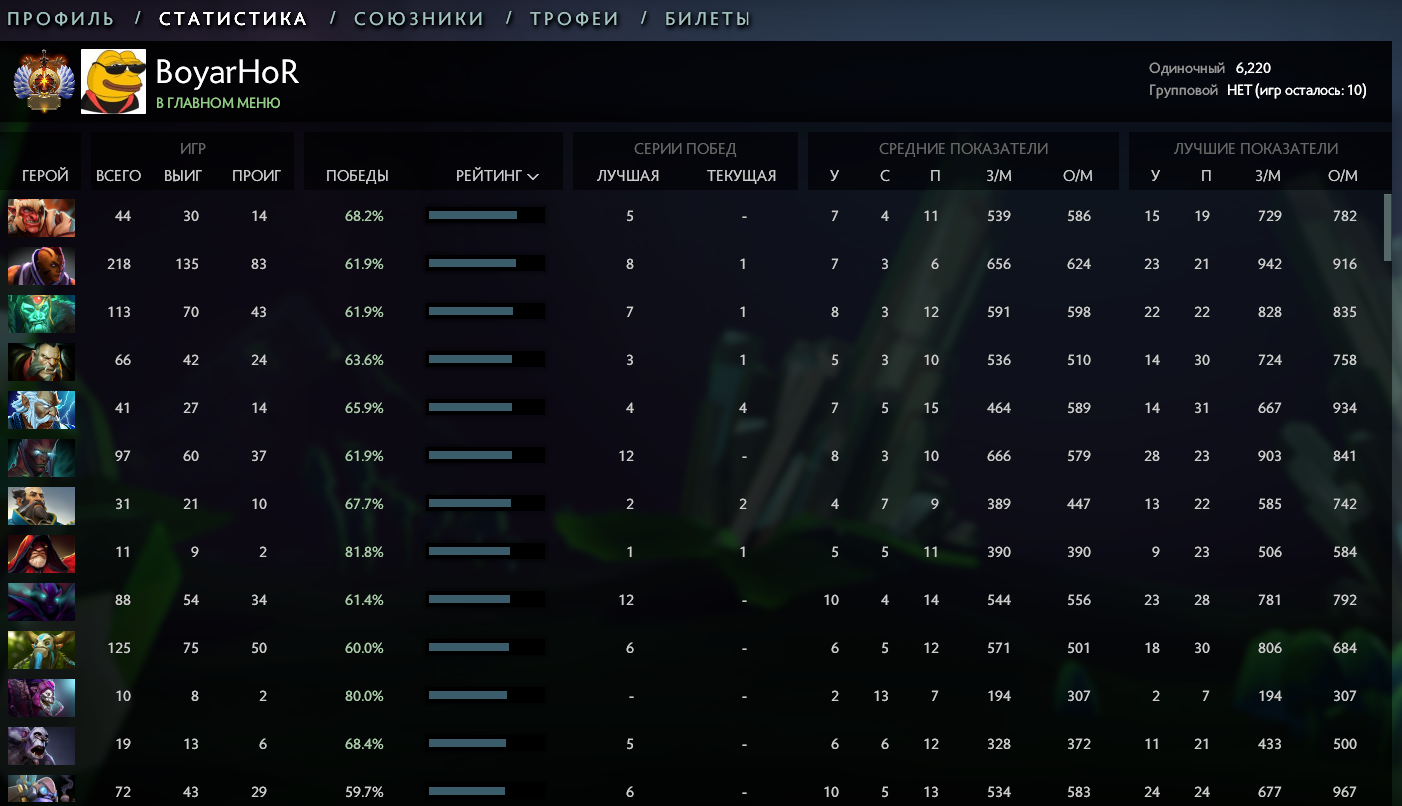Click rating bar in the 81.8% row

coord(486,551)
